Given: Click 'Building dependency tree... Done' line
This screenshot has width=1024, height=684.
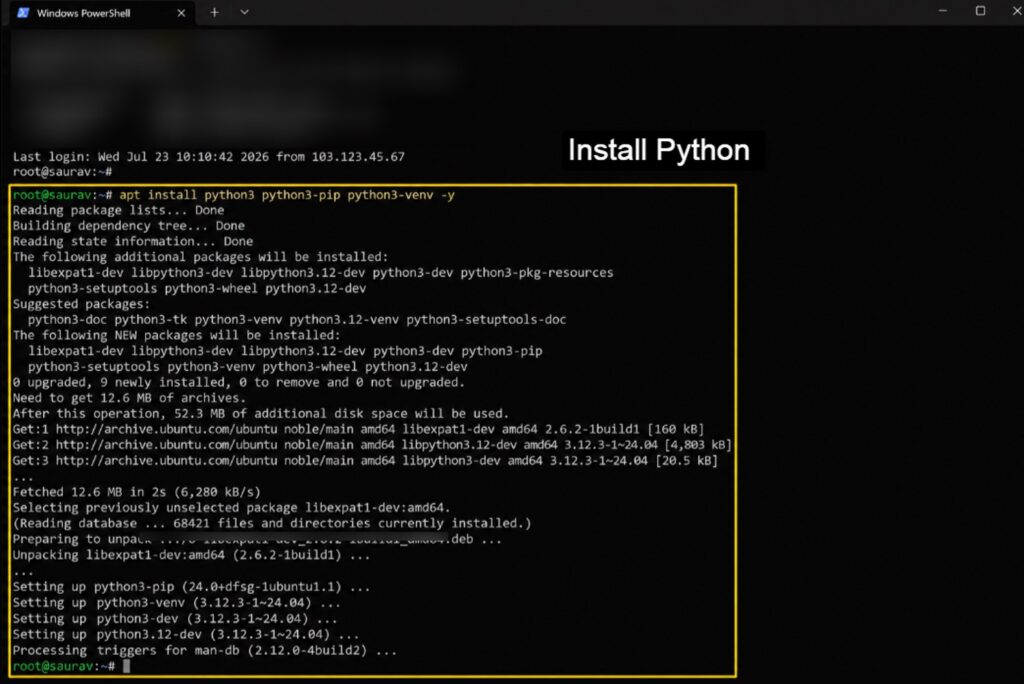Looking at the screenshot, I should [x=129, y=226].
